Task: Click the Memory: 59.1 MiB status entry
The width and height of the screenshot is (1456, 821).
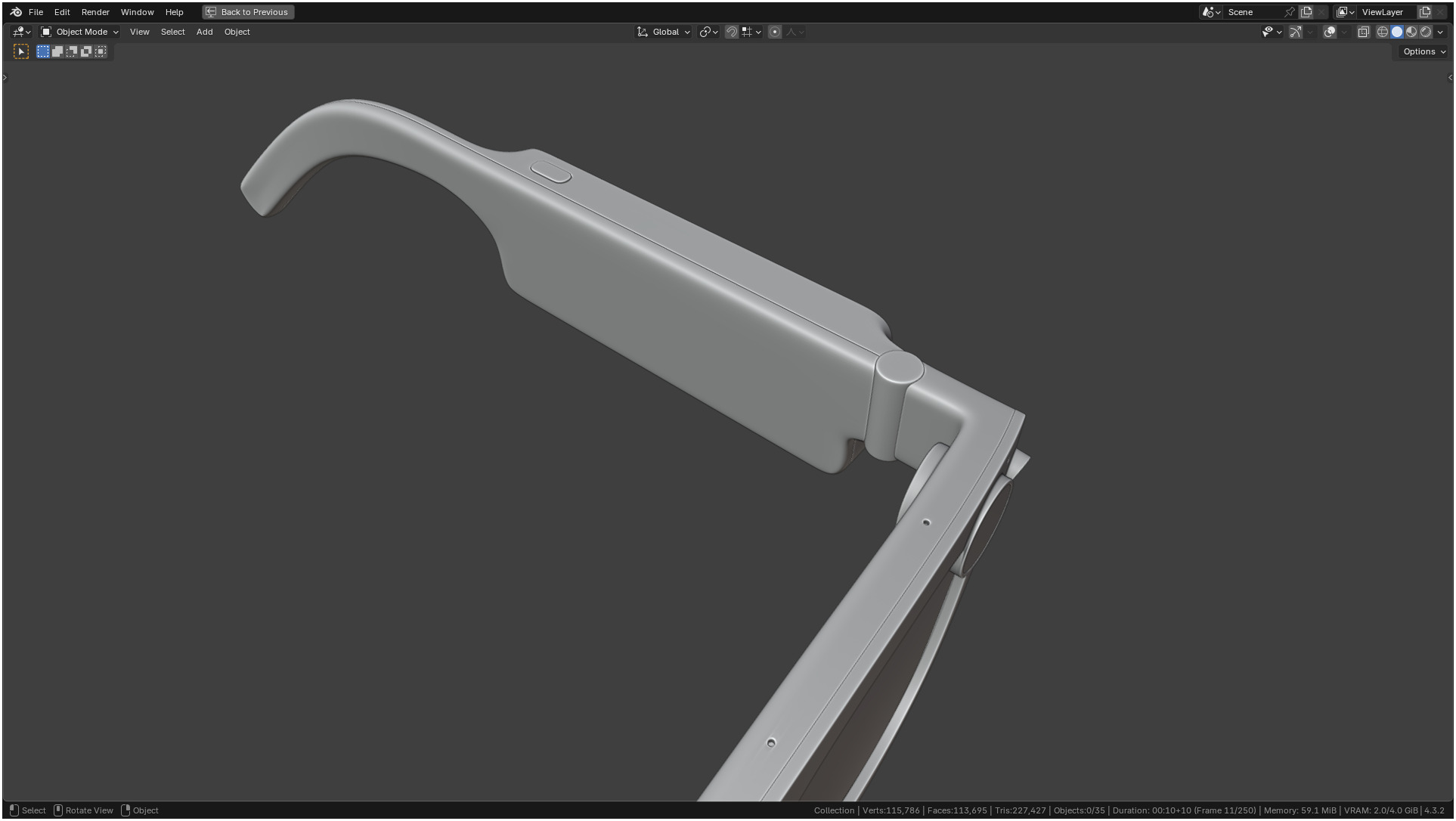Action: [1300, 810]
